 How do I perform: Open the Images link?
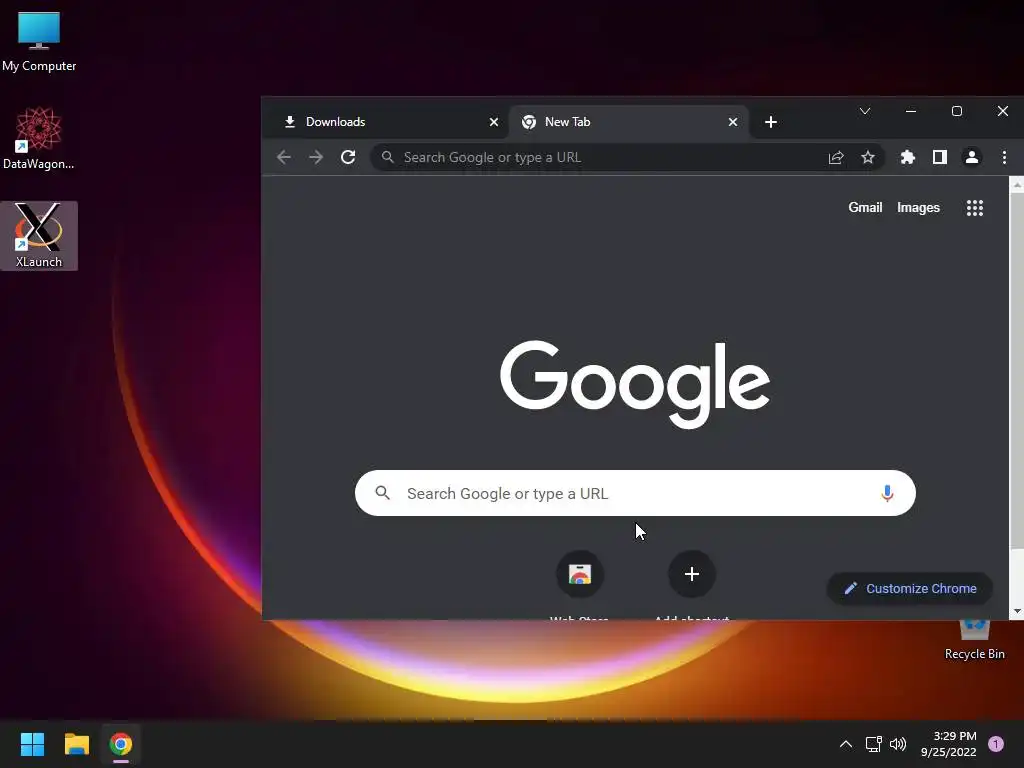click(918, 208)
